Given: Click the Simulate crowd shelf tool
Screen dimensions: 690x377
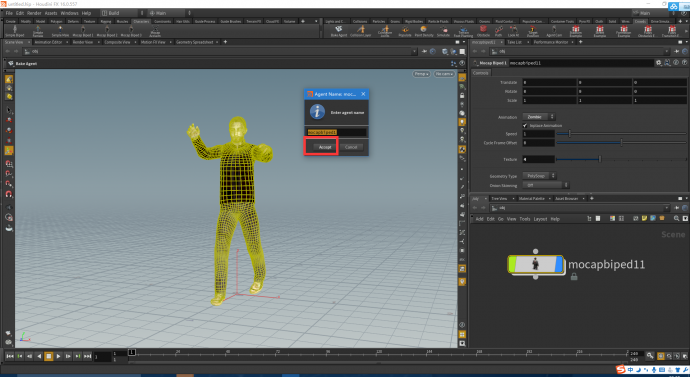Looking at the screenshot, I should point(444,31).
